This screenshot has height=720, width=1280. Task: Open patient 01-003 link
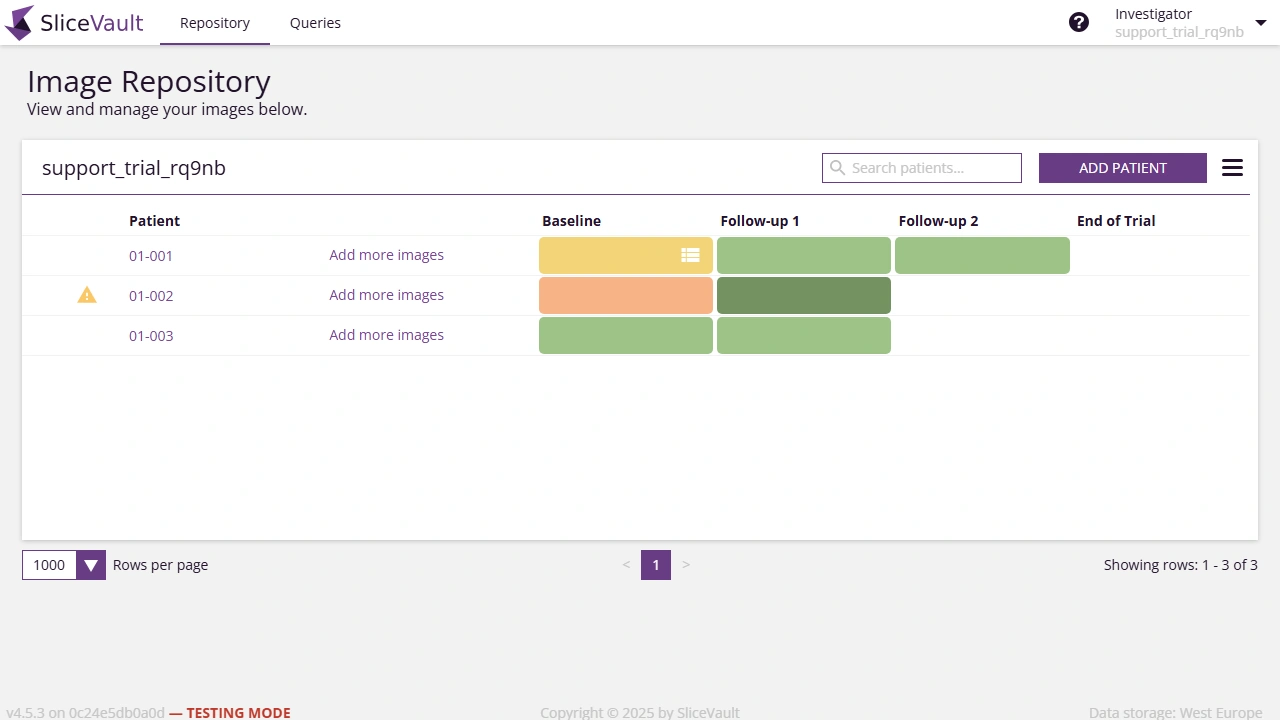(151, 336)
